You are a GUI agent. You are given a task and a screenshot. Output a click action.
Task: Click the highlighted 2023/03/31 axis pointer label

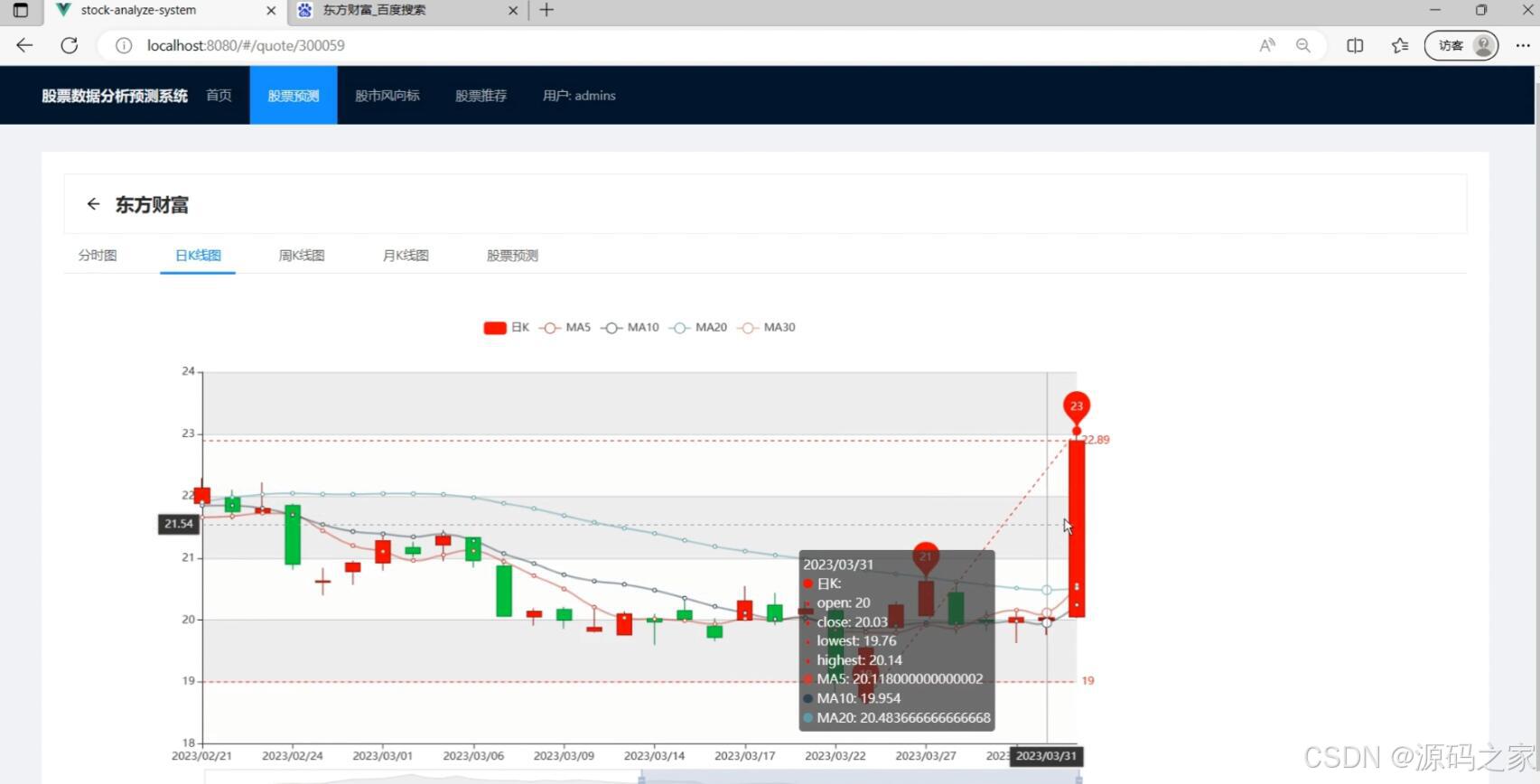point(1046,756)
